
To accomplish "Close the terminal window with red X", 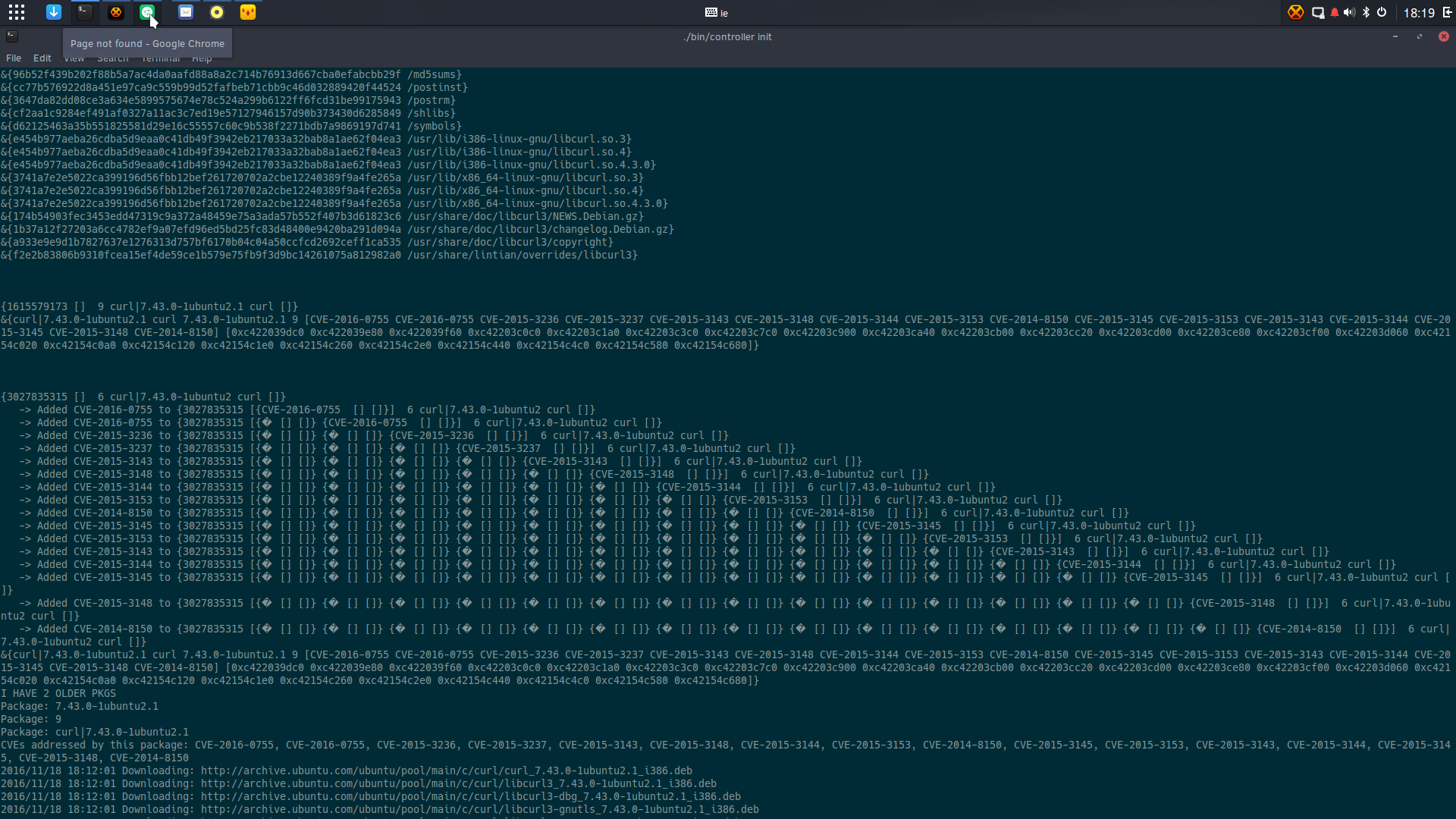I will point(1444,36).
